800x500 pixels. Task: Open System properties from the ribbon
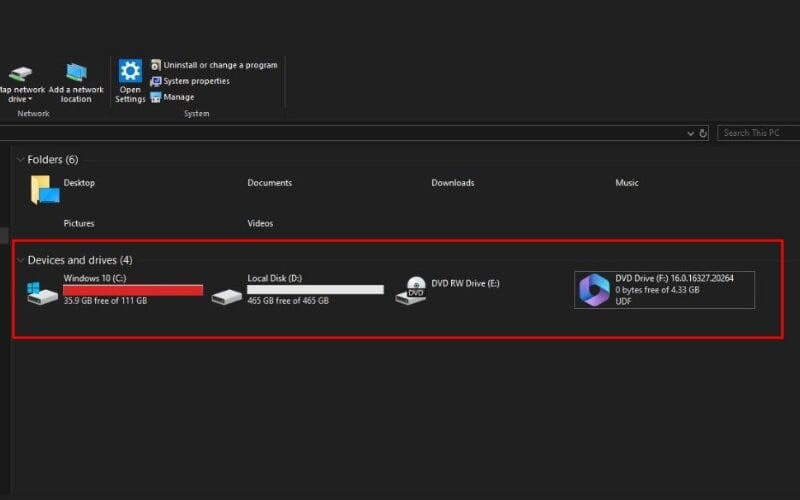(x=196, y=81)
